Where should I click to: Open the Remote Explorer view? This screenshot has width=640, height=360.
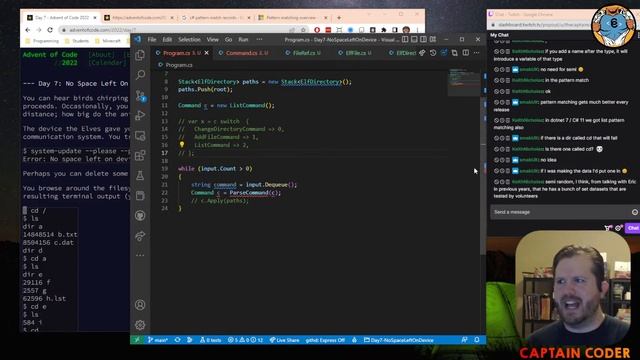tap(140, 136)
